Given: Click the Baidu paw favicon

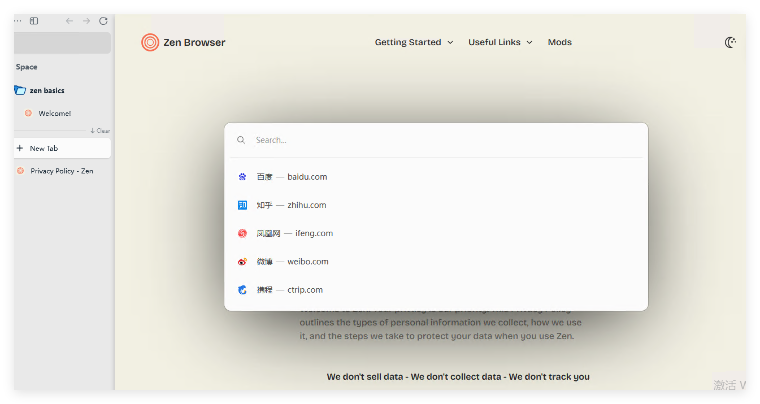Looking at the screenshot, I should click(242, 177).
